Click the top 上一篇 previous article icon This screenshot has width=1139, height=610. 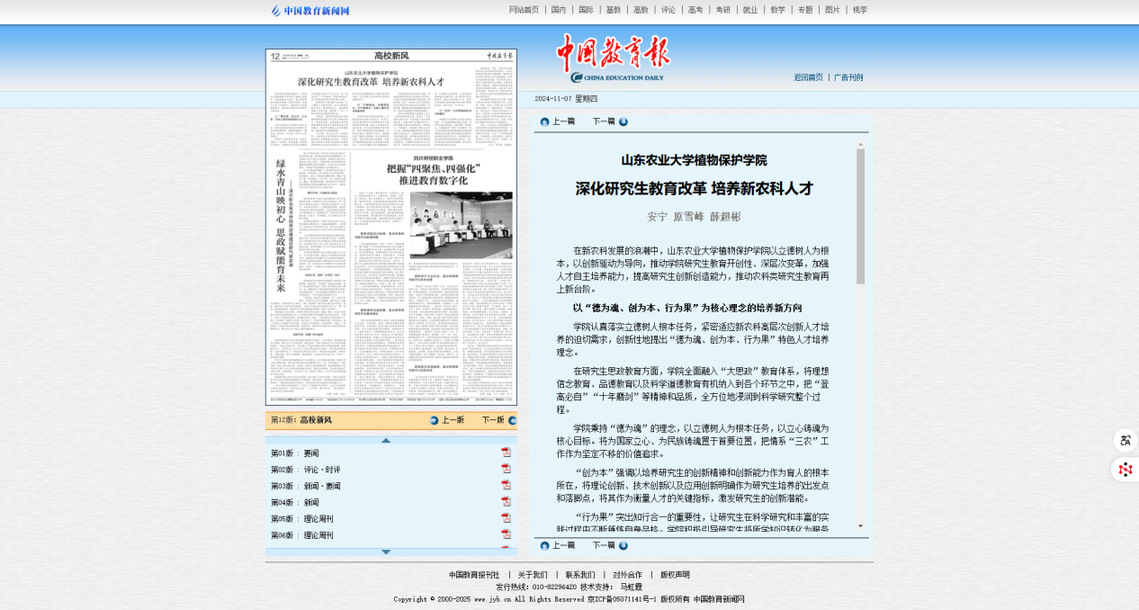pyautogui.click(x=545, y=122)
